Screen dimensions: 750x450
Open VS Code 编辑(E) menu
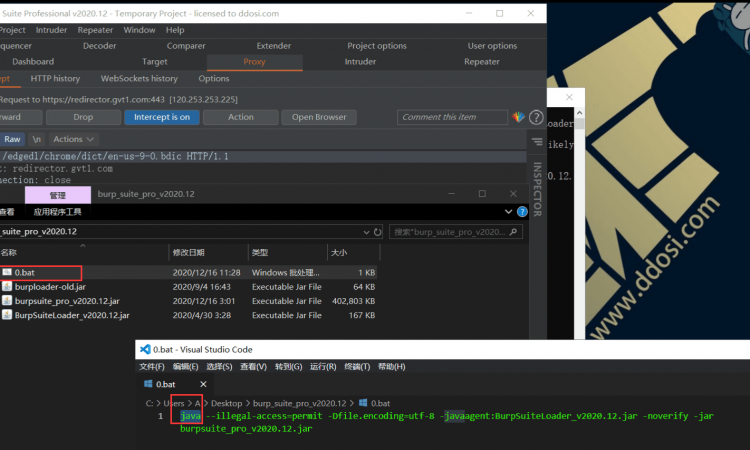[186, 367]
